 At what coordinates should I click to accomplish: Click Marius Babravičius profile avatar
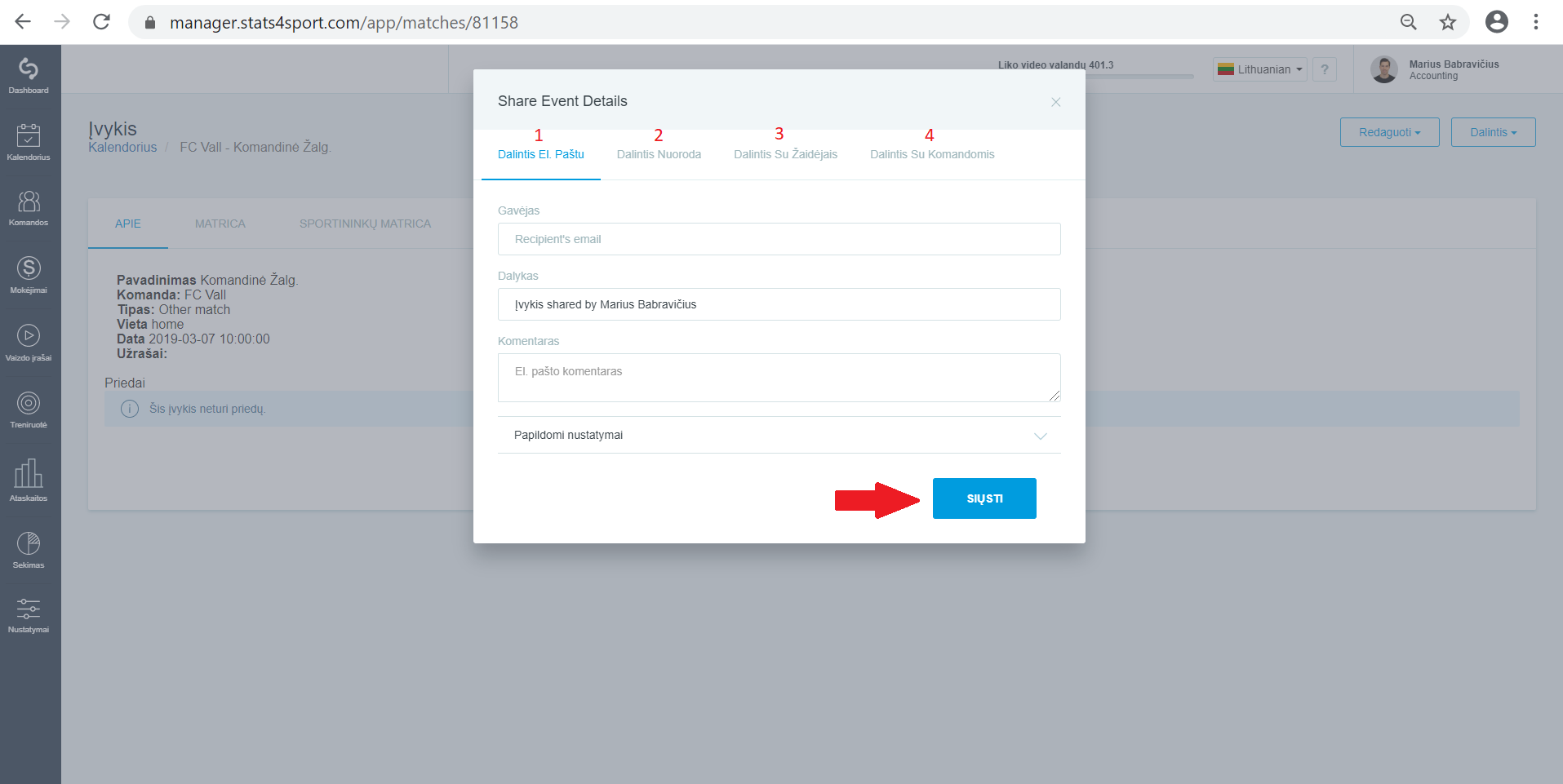1384,70
